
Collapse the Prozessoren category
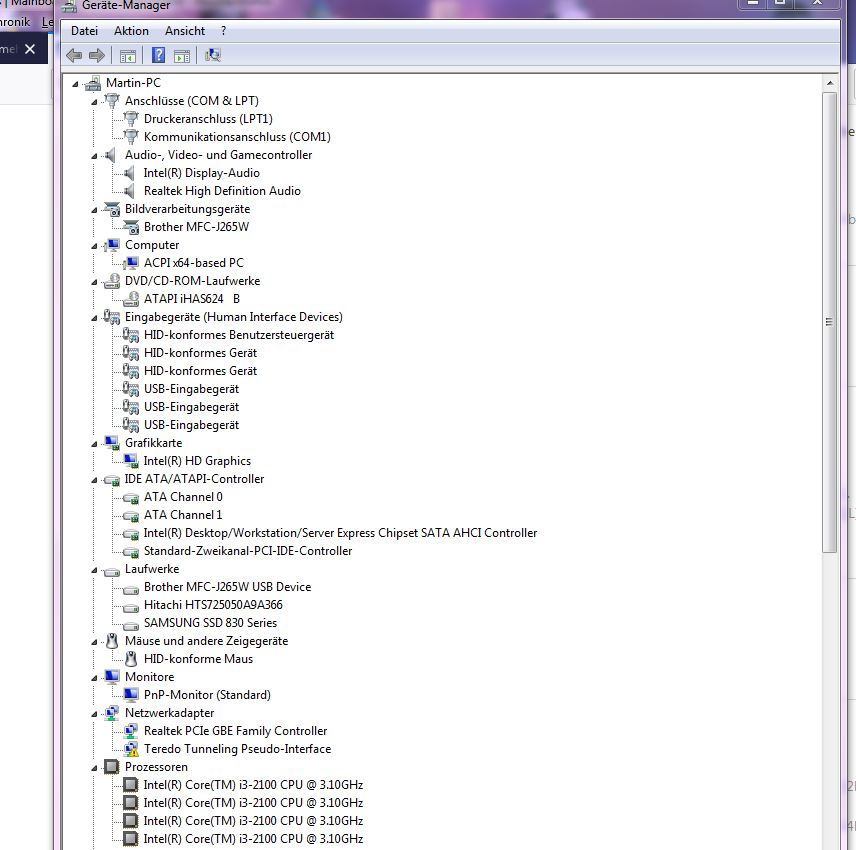click(94, 768)
